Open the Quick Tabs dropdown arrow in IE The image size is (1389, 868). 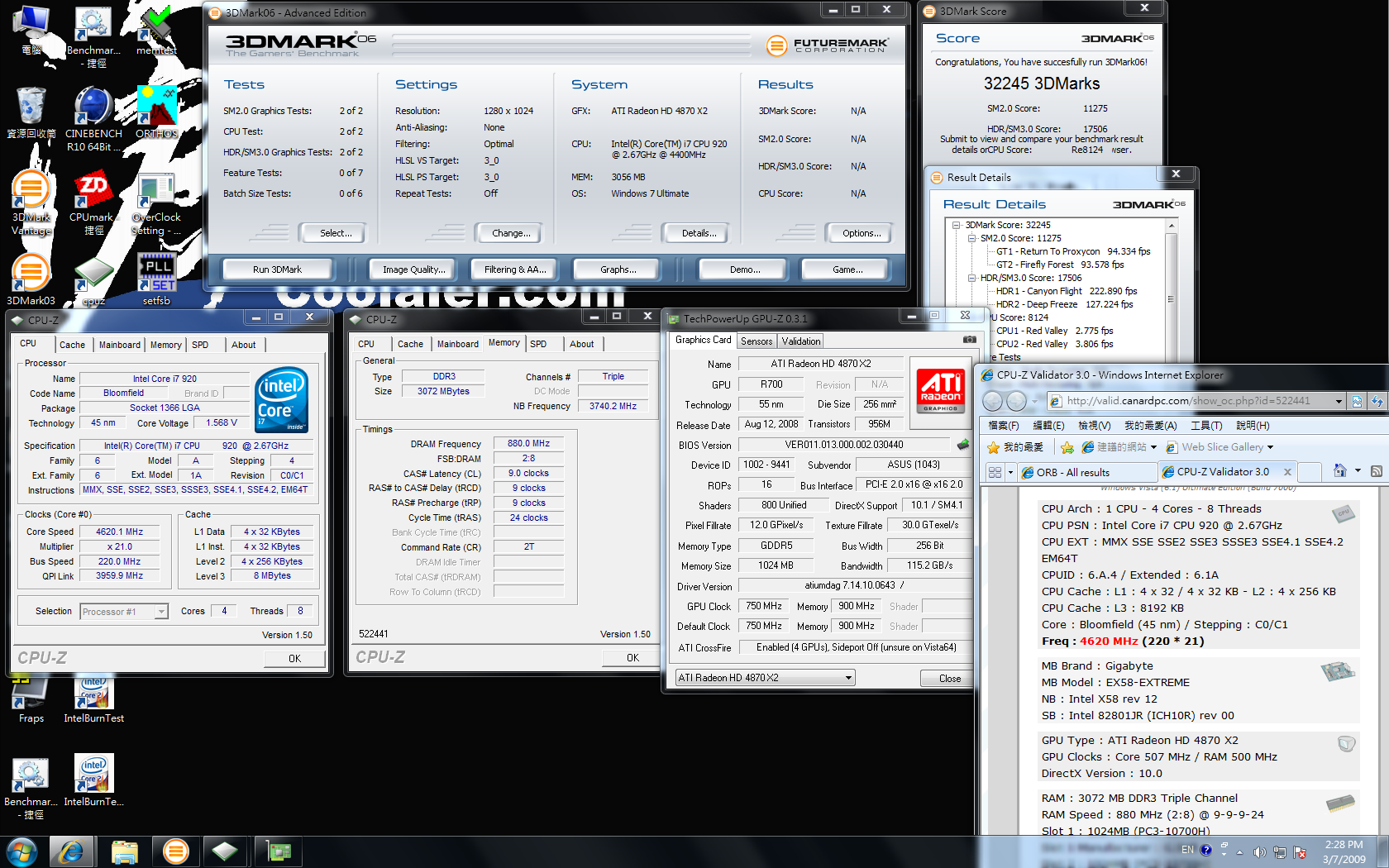pyautogui.click(x=1010, y=472)
